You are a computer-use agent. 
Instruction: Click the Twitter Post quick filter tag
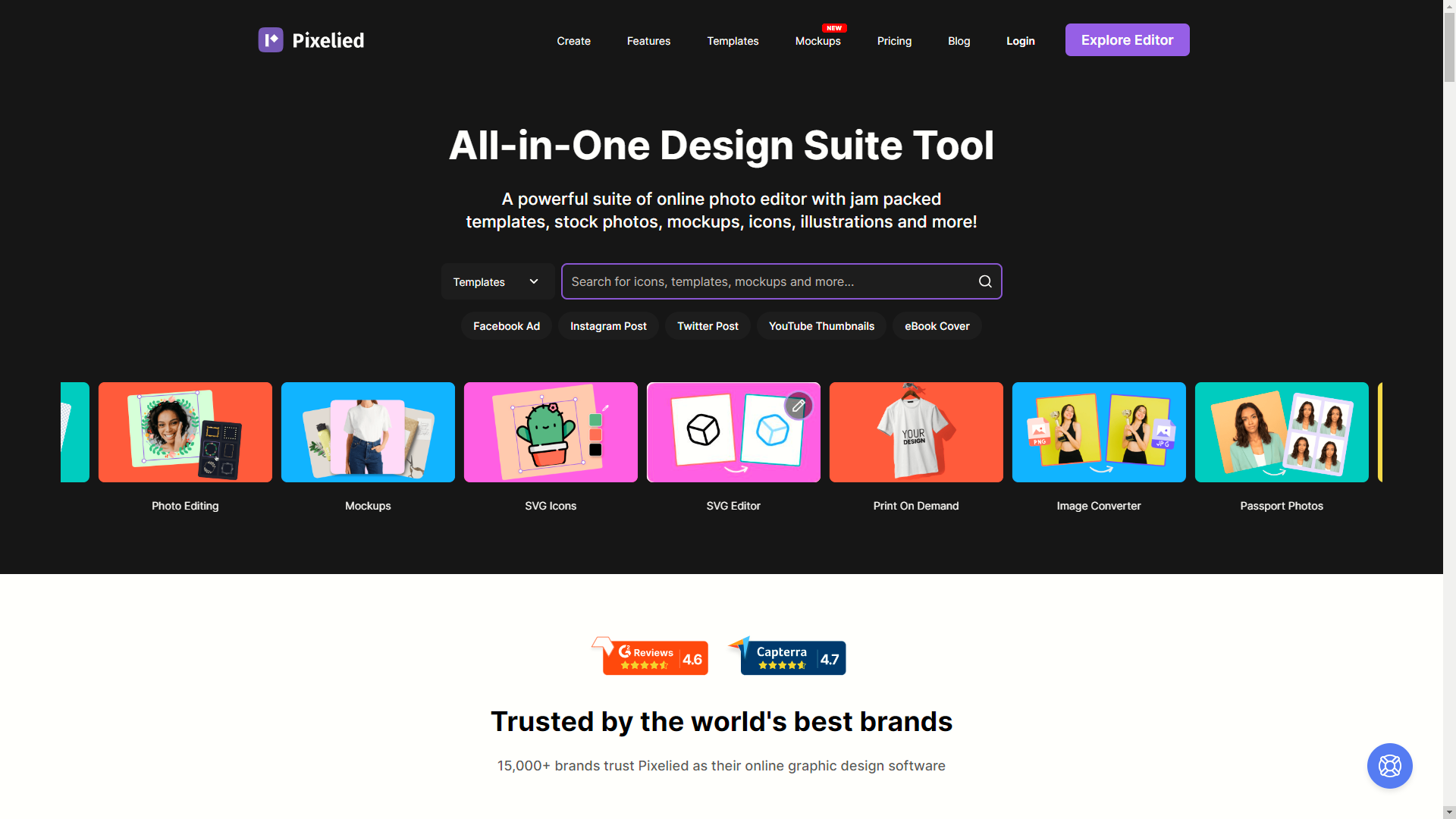pos(707,326)
